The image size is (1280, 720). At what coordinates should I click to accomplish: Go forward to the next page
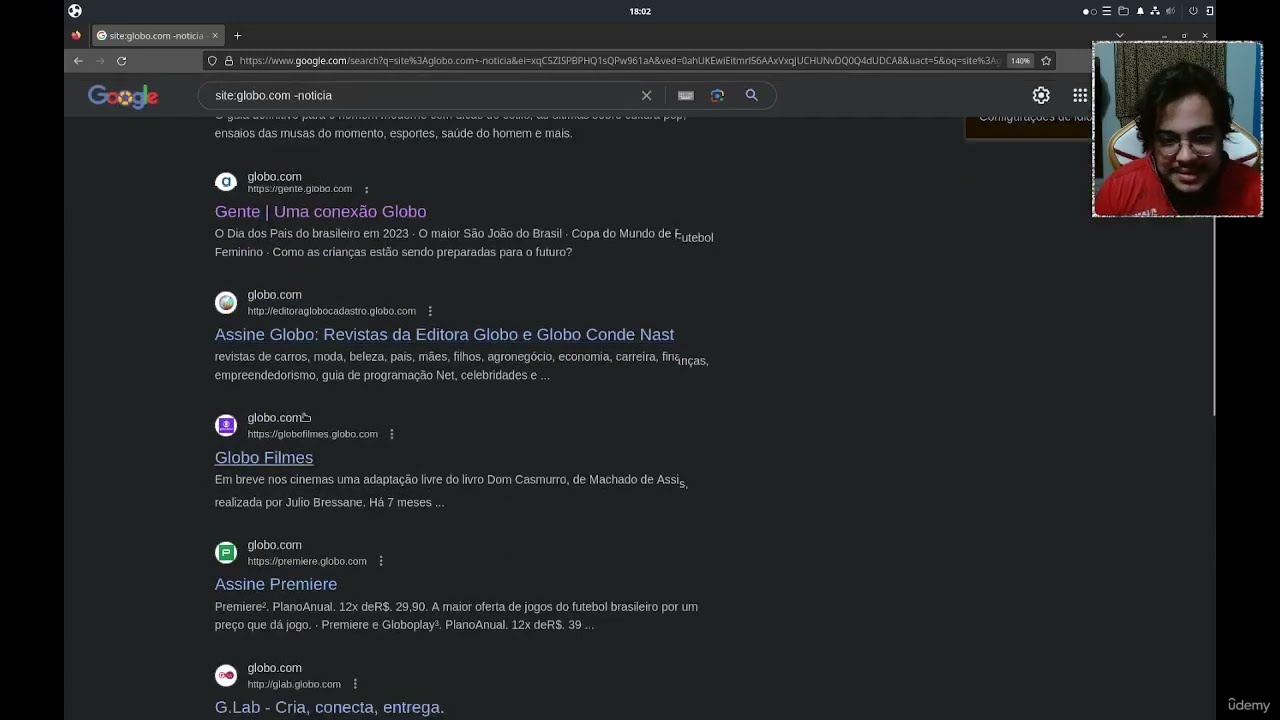[100, 61]
